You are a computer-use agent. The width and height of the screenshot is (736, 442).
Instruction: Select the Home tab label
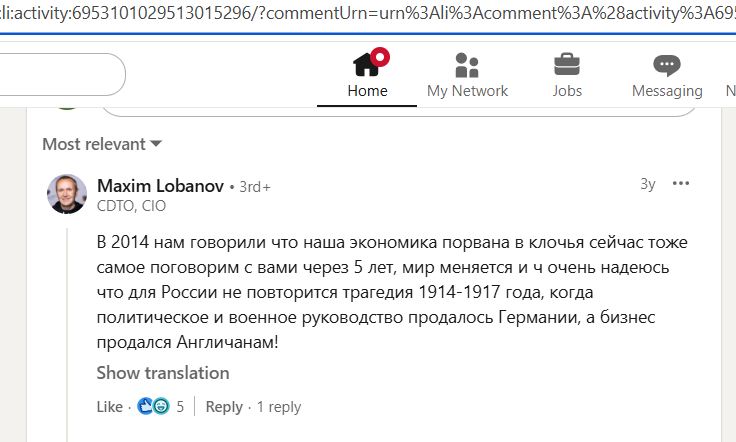367,91
